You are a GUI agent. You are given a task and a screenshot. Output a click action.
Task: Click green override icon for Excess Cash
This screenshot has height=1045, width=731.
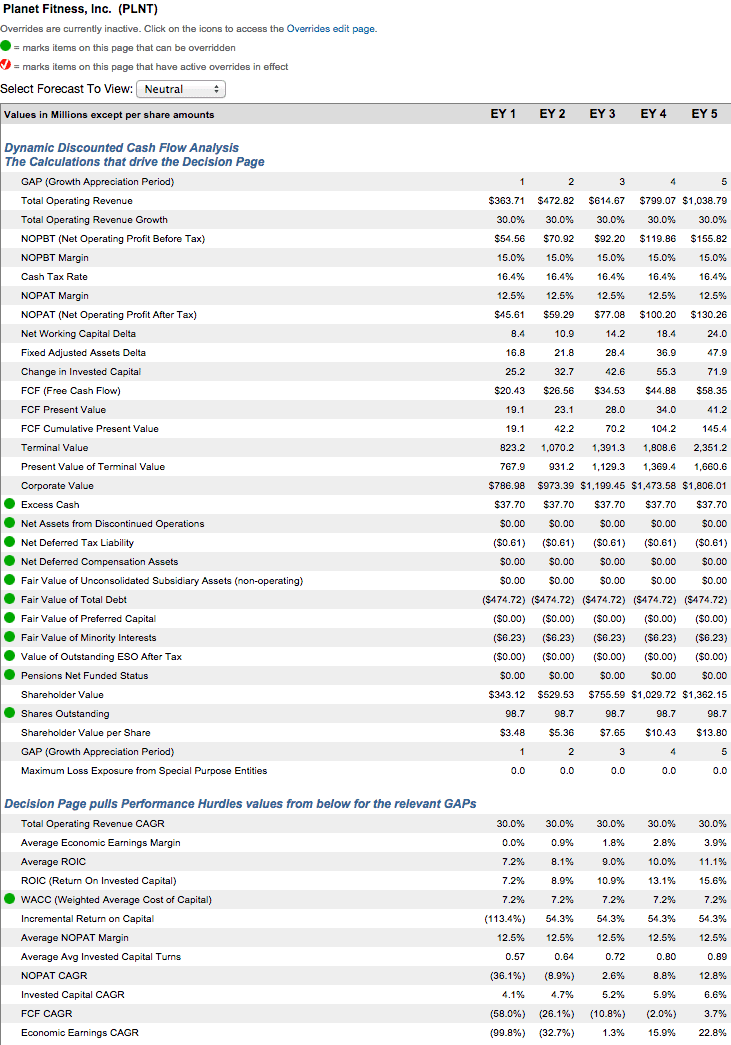click(9, 504)
